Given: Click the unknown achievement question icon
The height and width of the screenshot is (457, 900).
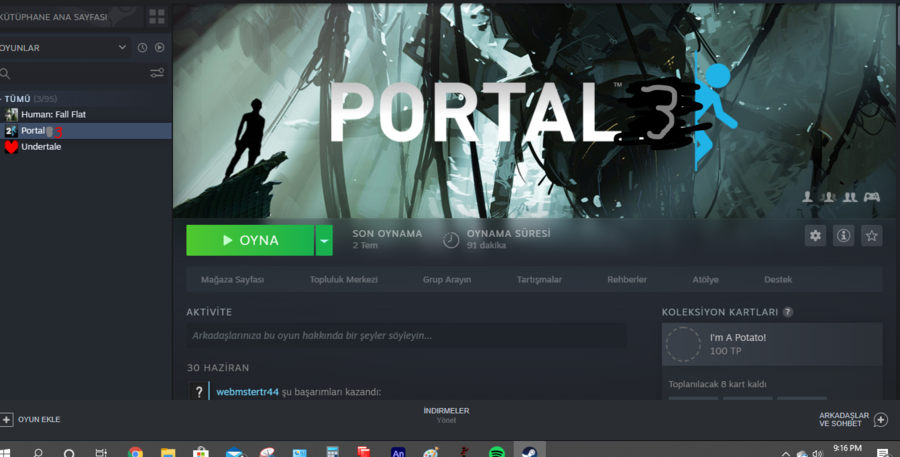Looking at the screenshot, I should pyautogui.click(x=199, y=392).
